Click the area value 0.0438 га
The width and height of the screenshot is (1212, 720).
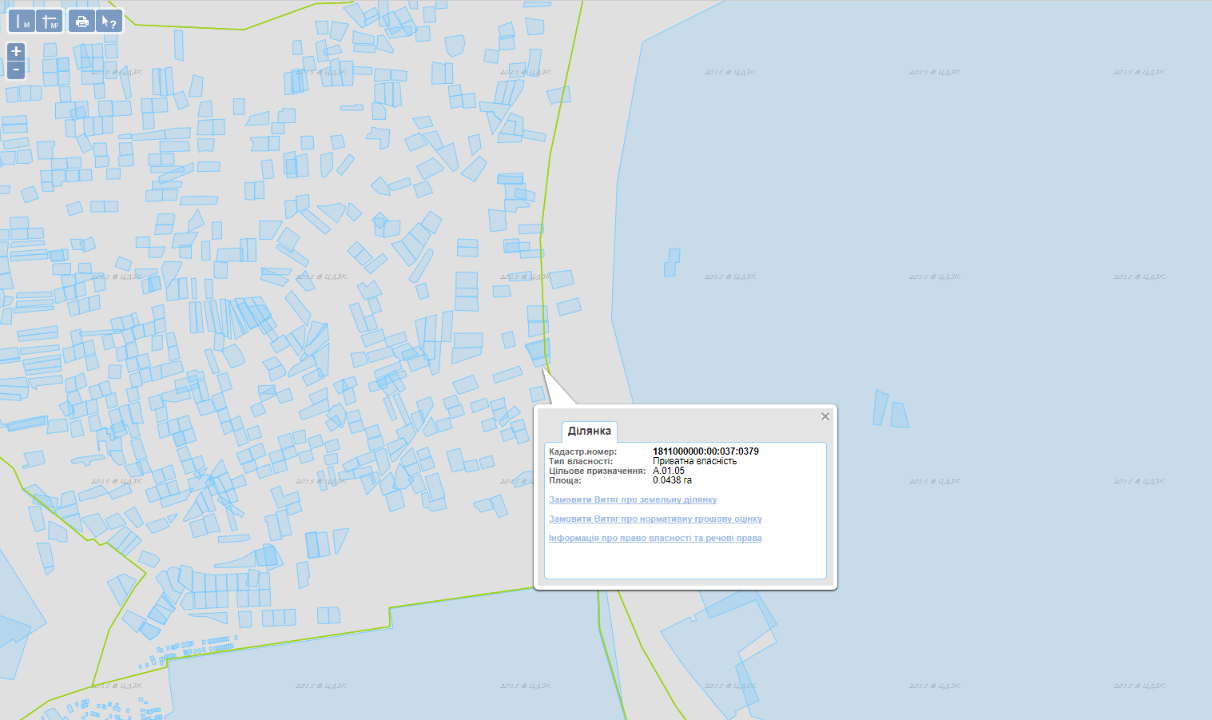[673, 481]
